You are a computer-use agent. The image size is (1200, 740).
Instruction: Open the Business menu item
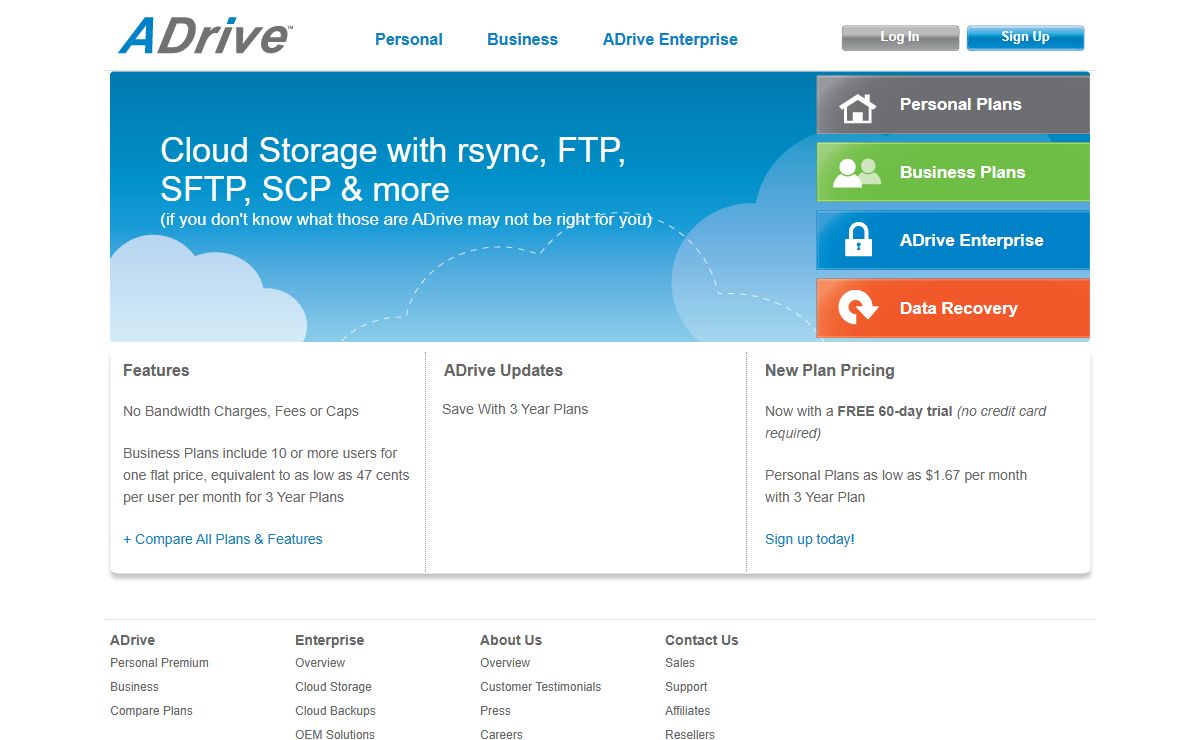522,39
